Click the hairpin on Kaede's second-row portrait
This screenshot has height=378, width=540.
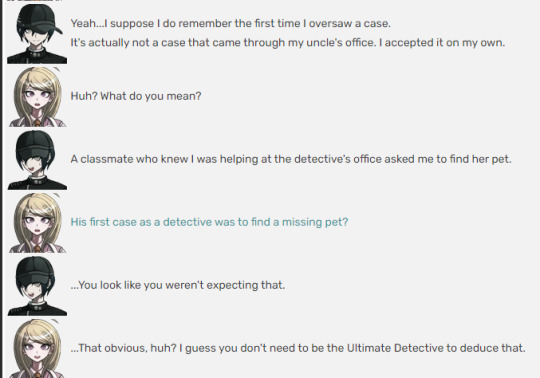coord(49,84)
